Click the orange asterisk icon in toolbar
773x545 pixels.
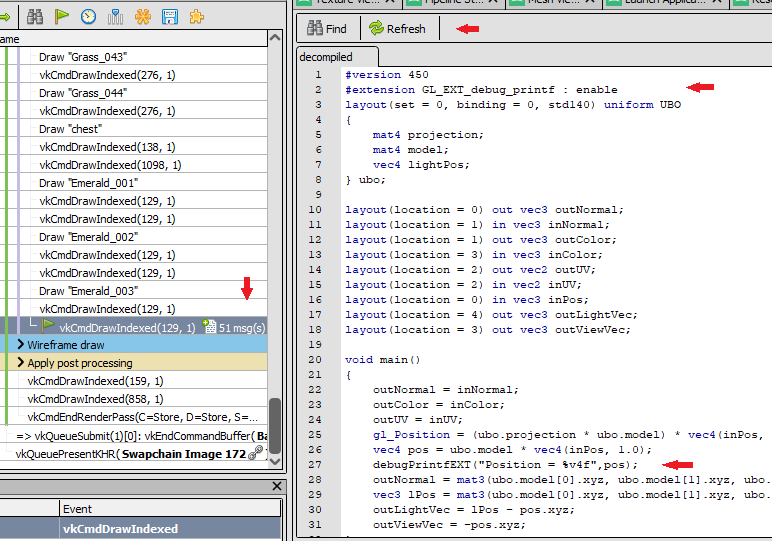[143, 16]
